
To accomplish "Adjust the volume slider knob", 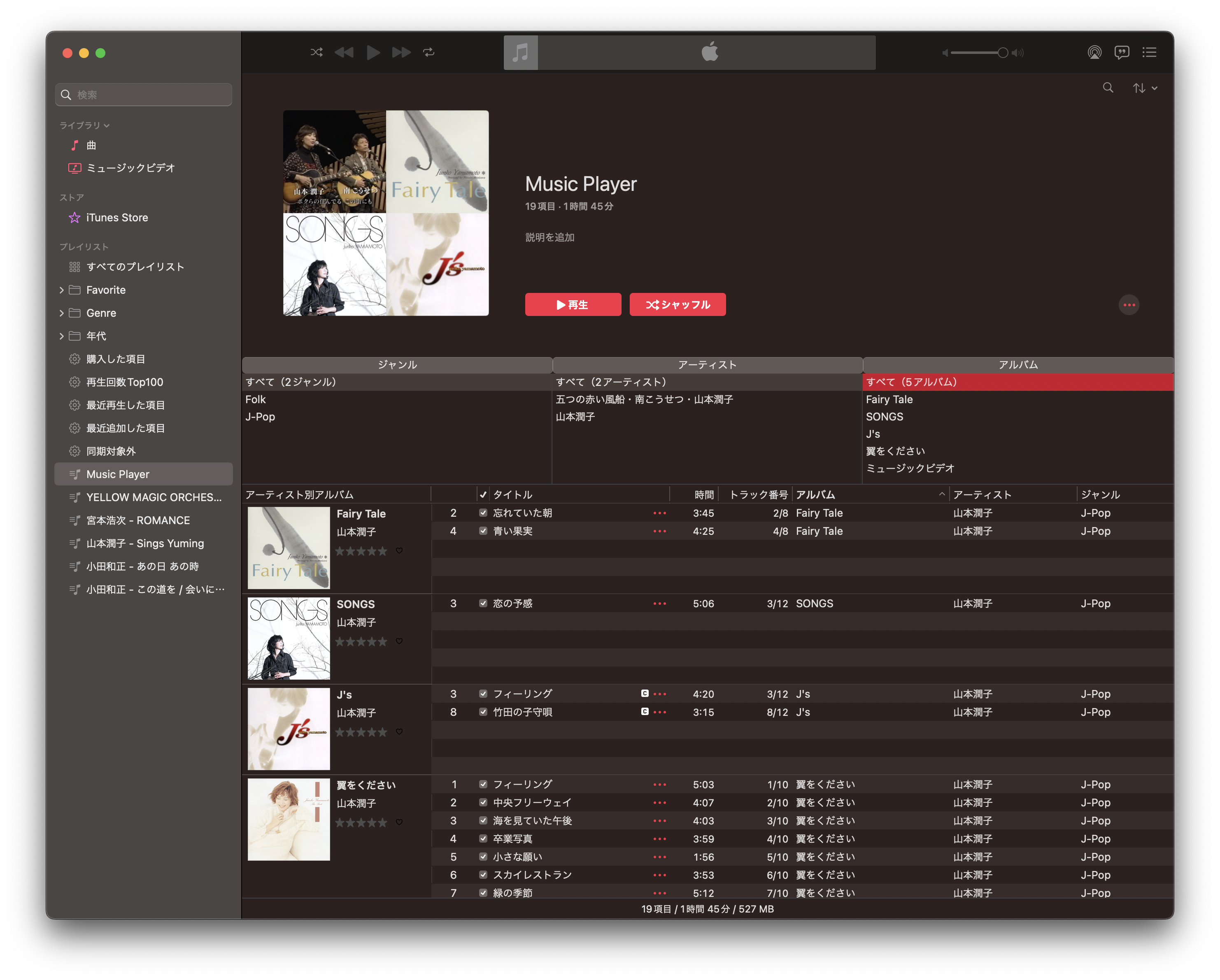I will coord(1003,53).
